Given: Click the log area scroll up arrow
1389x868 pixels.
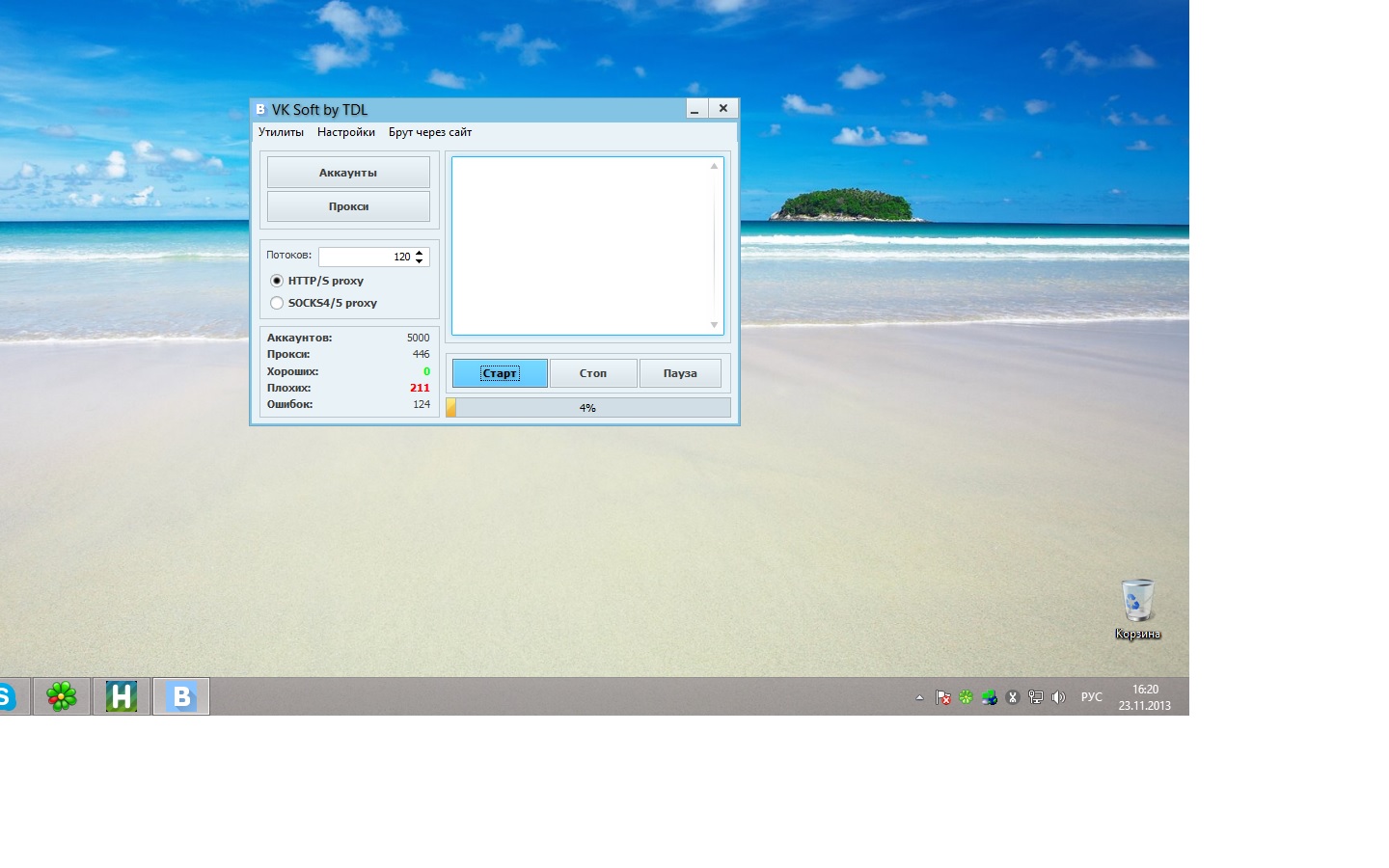Looking at the screenshot, I should pos(715,166).
